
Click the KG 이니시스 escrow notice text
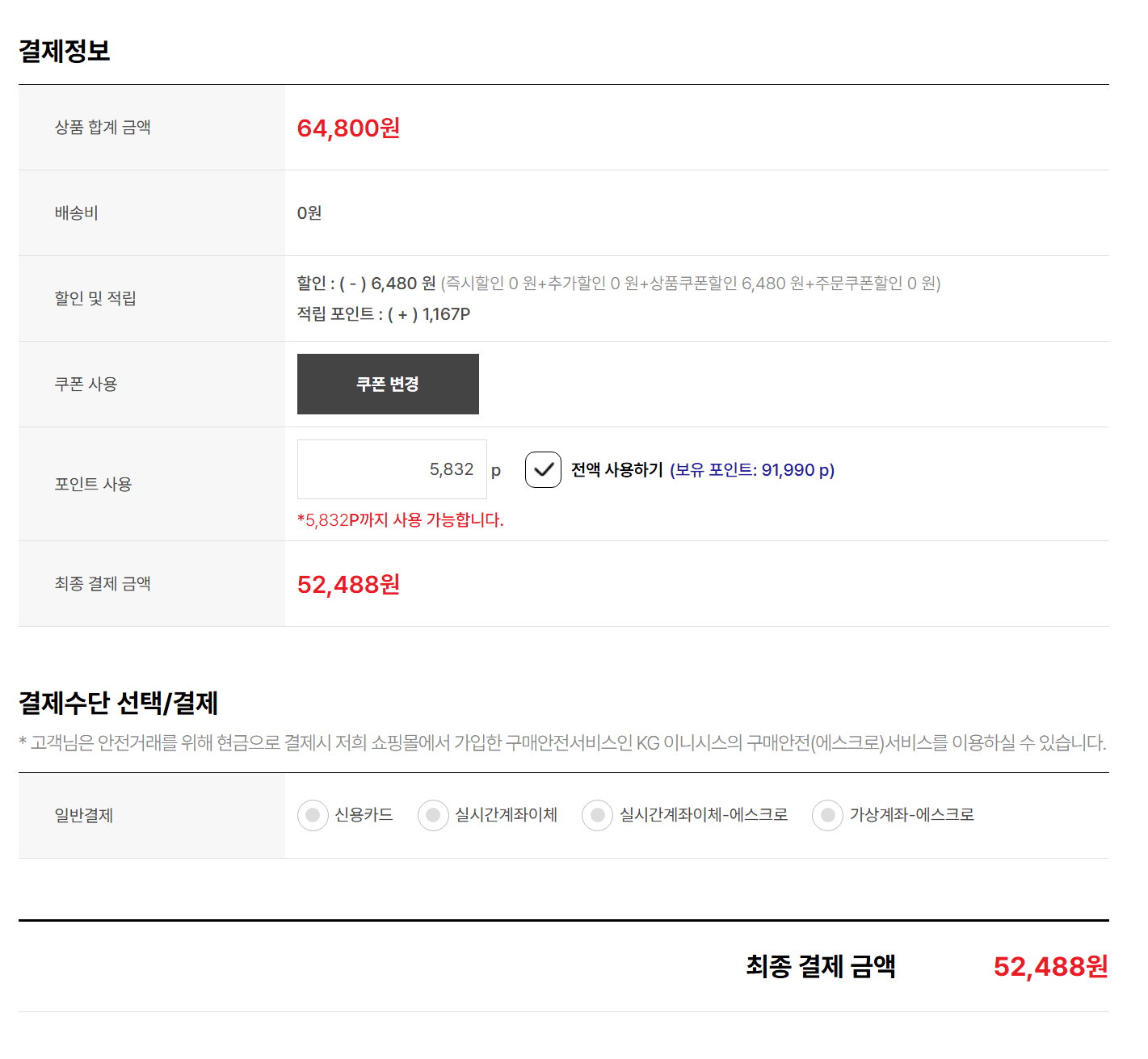tap(563, 743)
